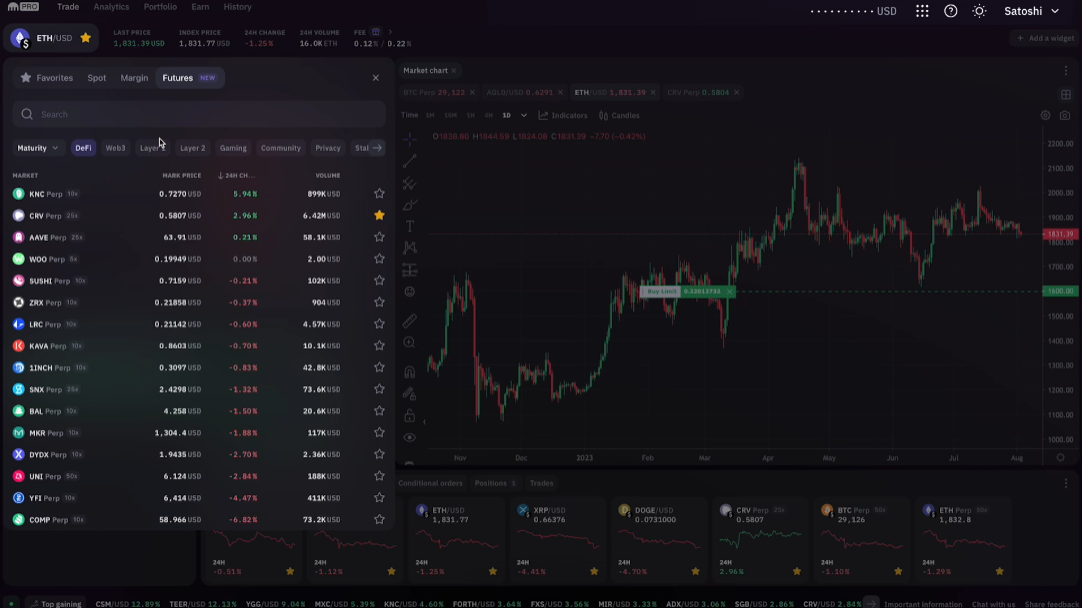Expand the Maturity filter dropdown
The height and width of the screenshot is (608, 1082).
coord(37,148)
